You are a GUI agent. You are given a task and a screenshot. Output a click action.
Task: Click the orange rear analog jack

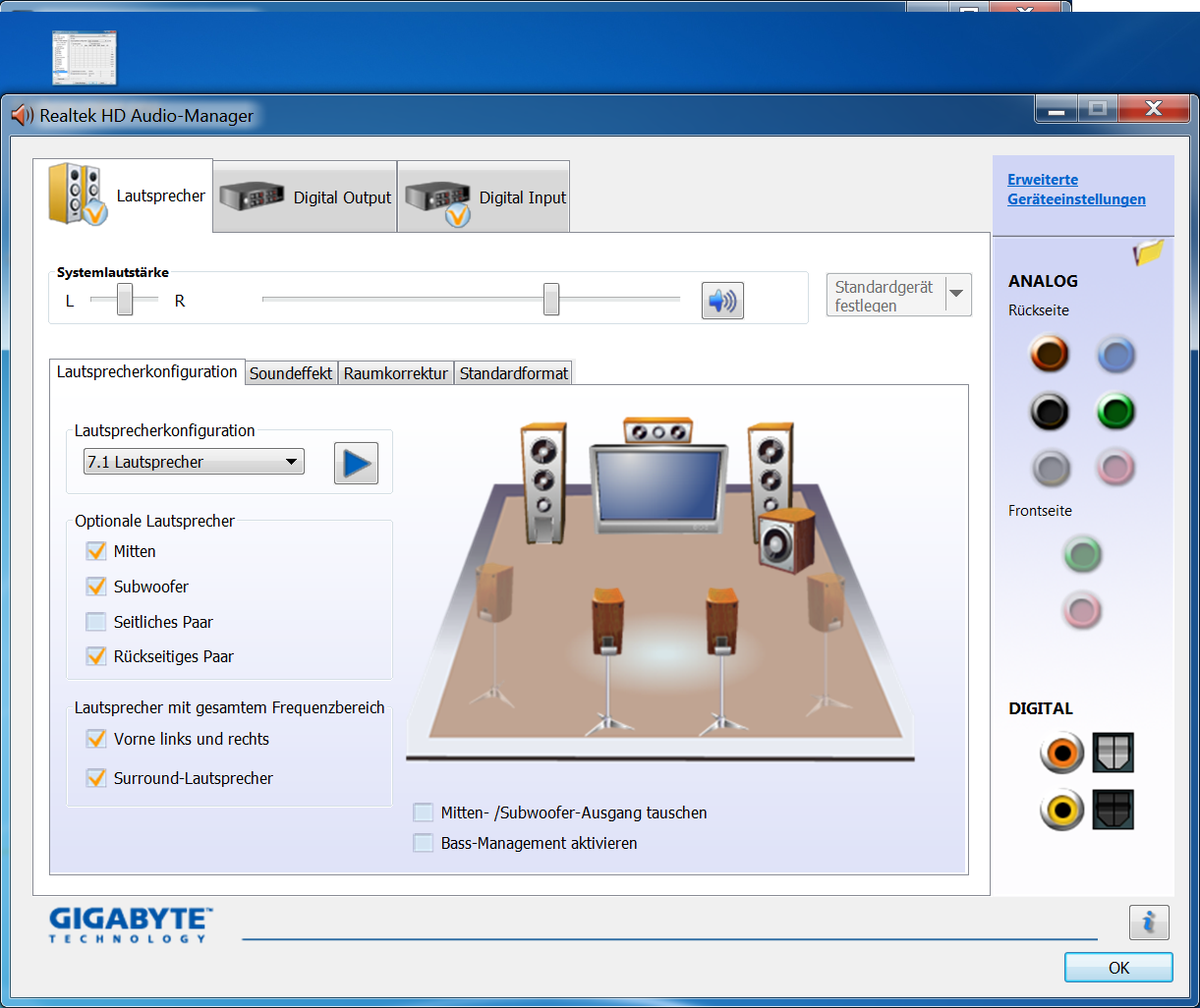(x=1049, y=354)
